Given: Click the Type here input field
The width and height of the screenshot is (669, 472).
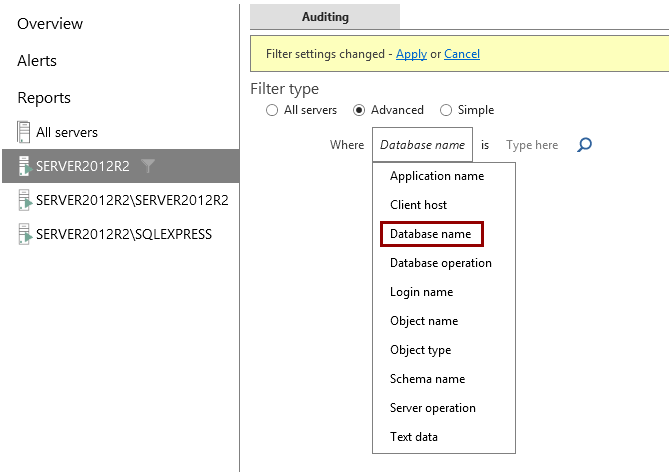Looking at the screenshot, I should 532,145.
